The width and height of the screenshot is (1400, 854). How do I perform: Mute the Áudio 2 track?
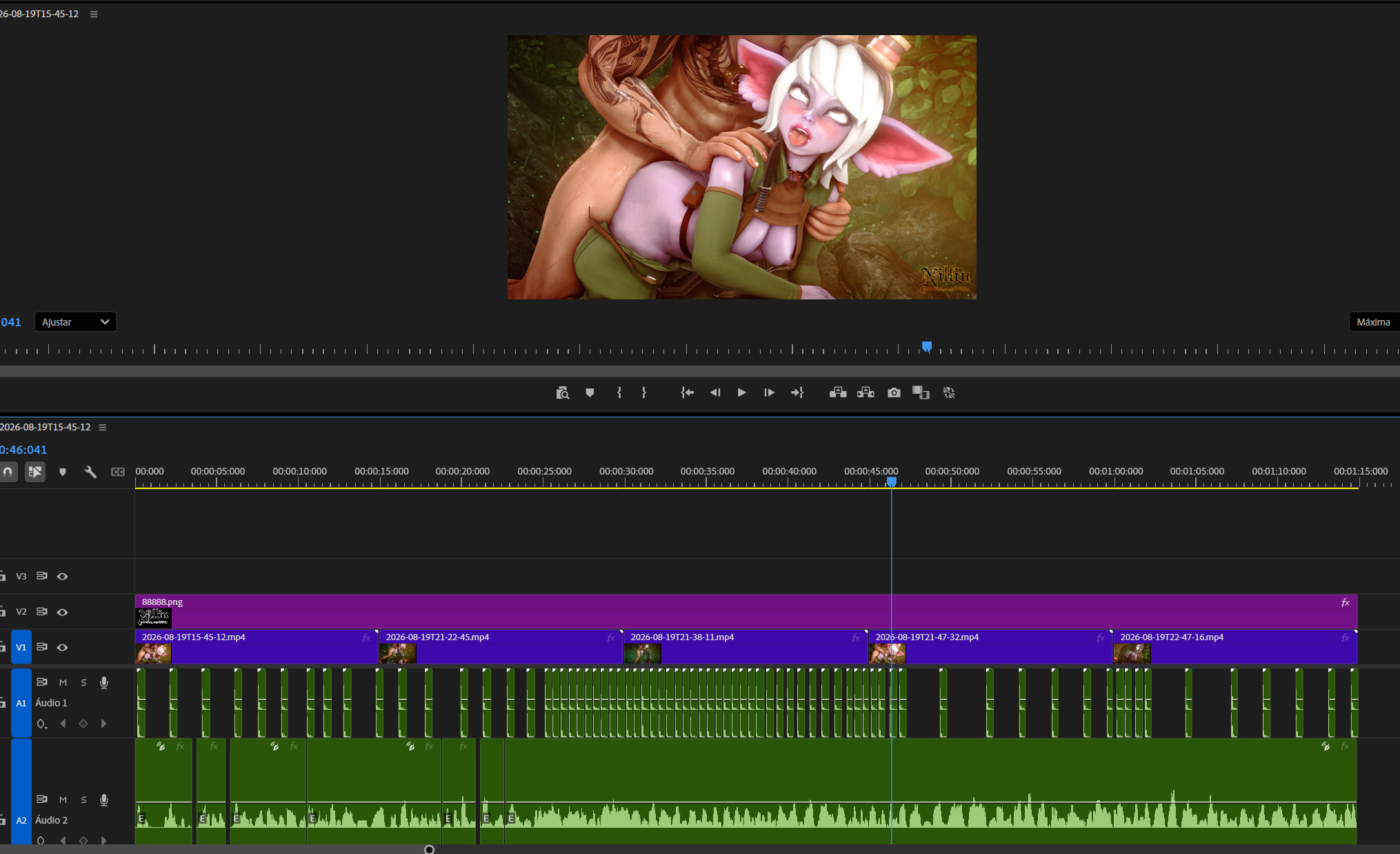pos(63,800)
